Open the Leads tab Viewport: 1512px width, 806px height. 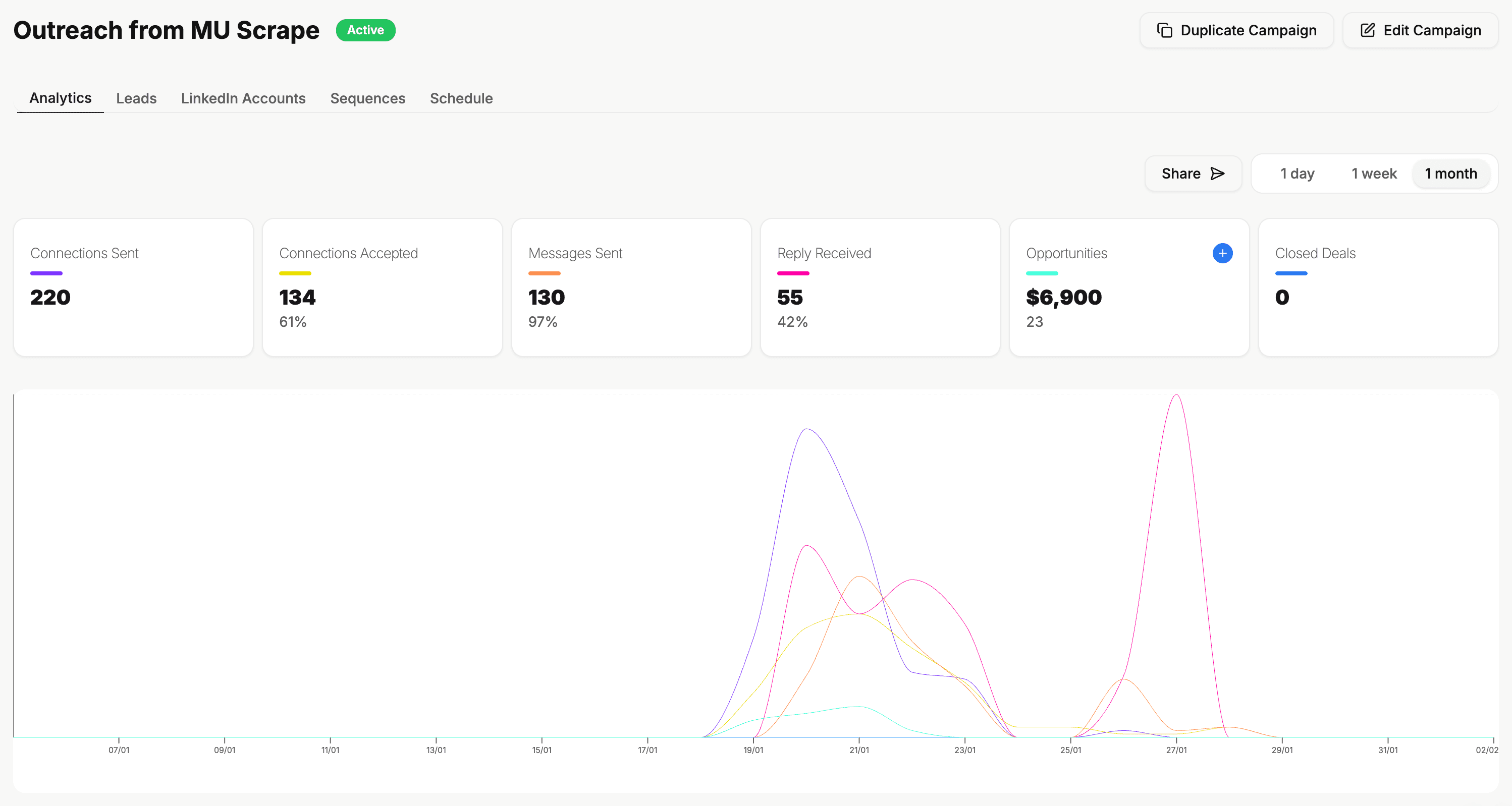(x=136, y=98)
